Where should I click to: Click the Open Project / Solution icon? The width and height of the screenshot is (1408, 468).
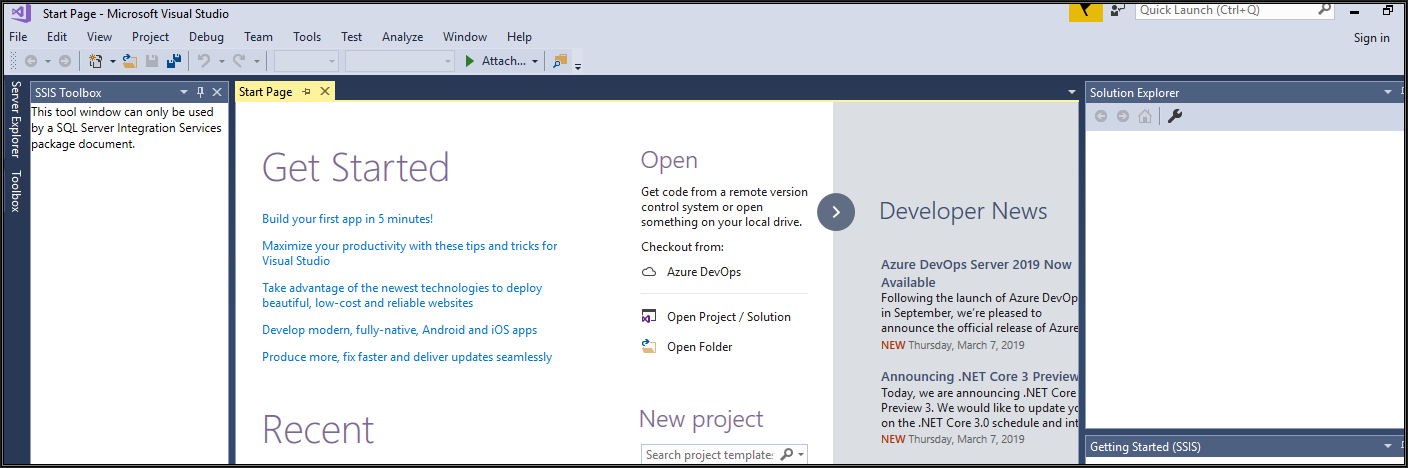coord(649,317)
